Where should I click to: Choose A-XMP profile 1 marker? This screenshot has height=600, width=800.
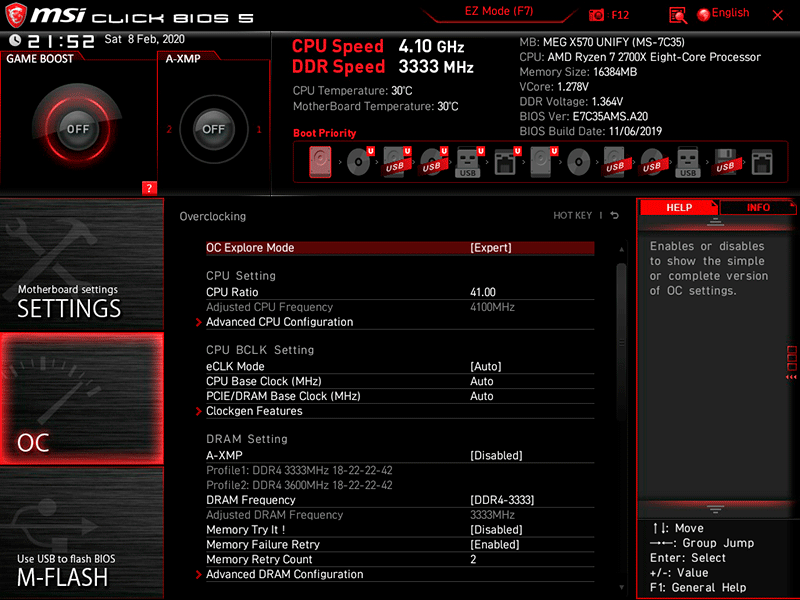tap(259, 130)
